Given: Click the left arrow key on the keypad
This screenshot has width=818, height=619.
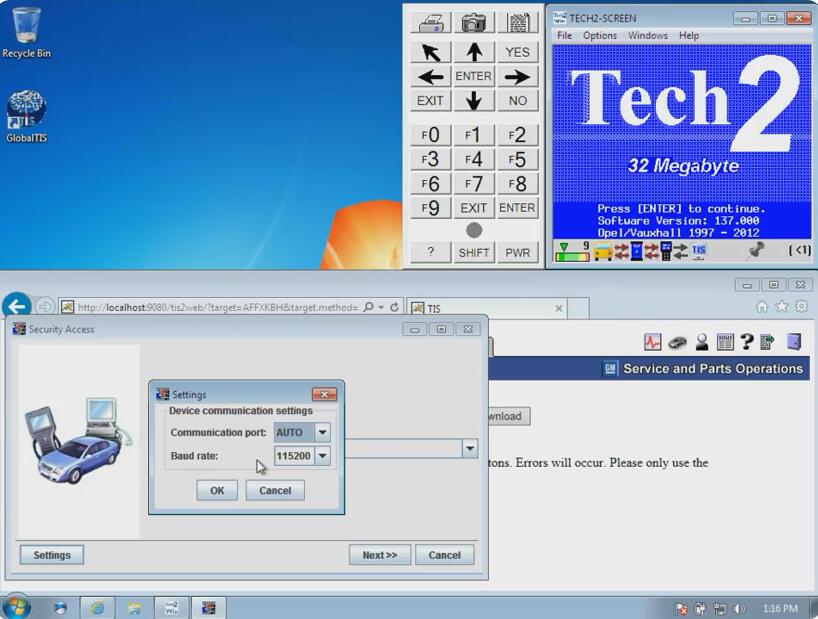Looking at the screenshot, I should [430, 77].
